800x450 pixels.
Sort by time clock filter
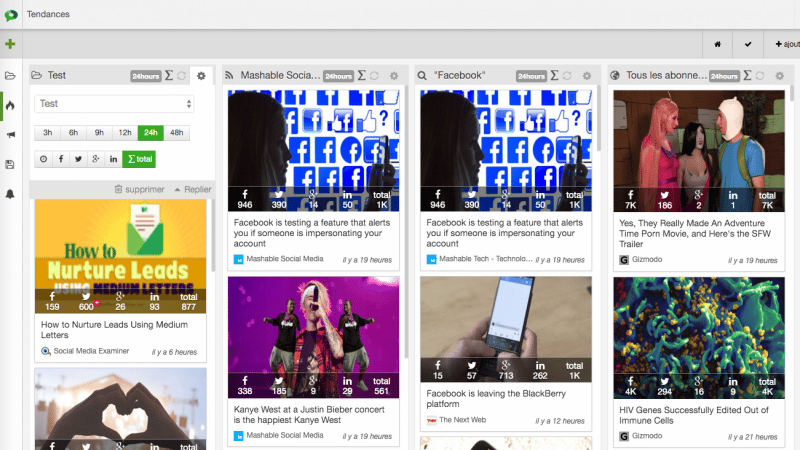(x=43, y=159)
